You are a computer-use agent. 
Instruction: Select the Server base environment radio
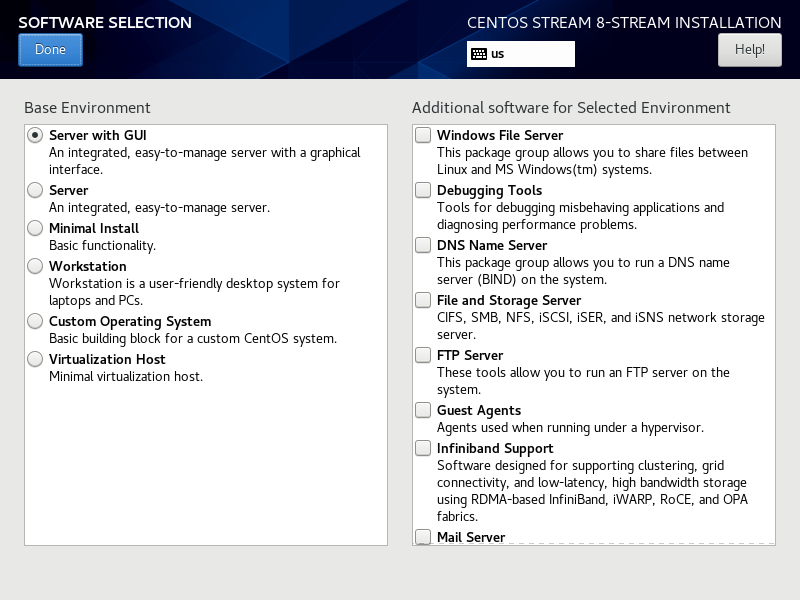point(35,190)
